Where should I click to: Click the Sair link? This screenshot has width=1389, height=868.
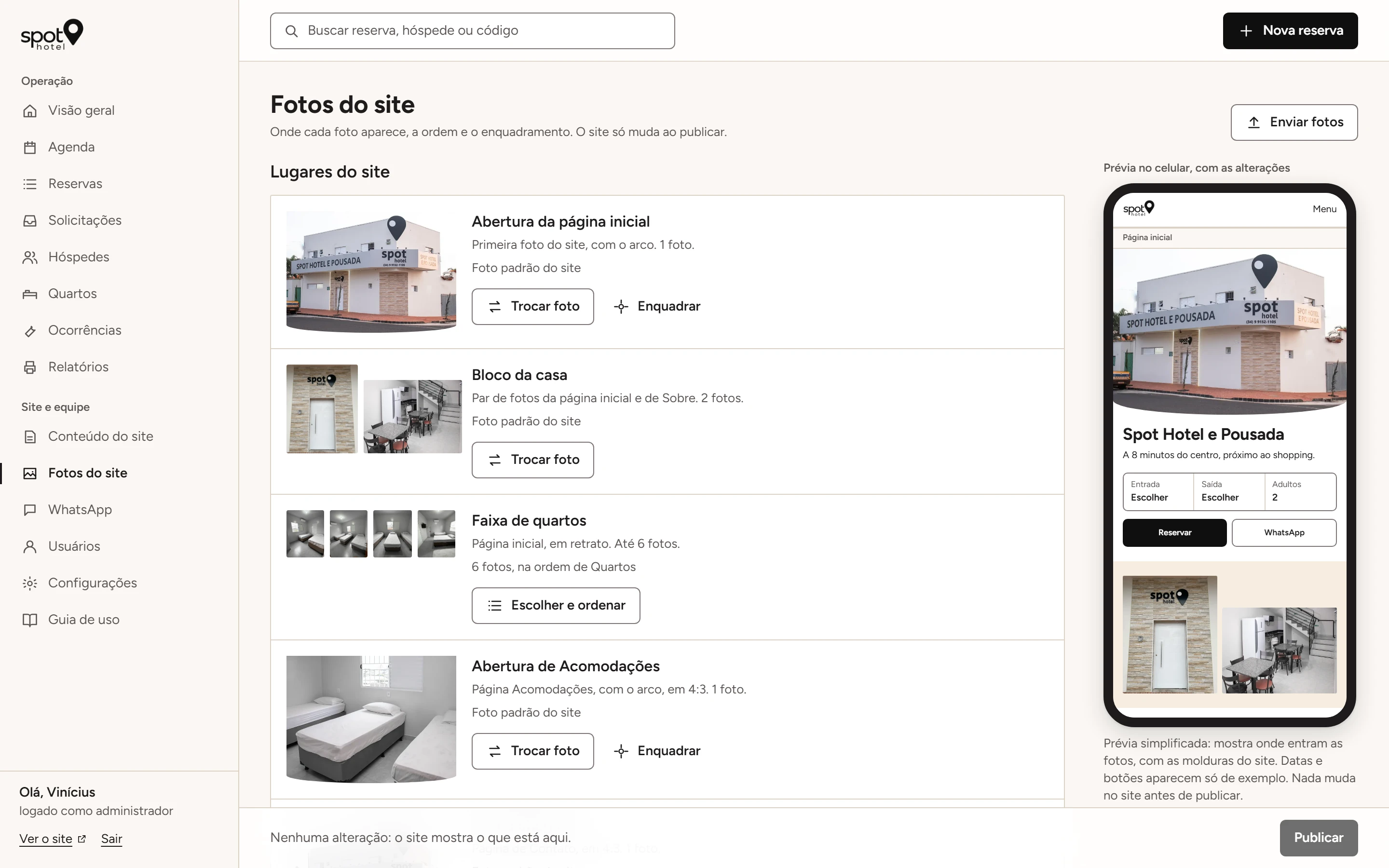[x=111, y=839]
